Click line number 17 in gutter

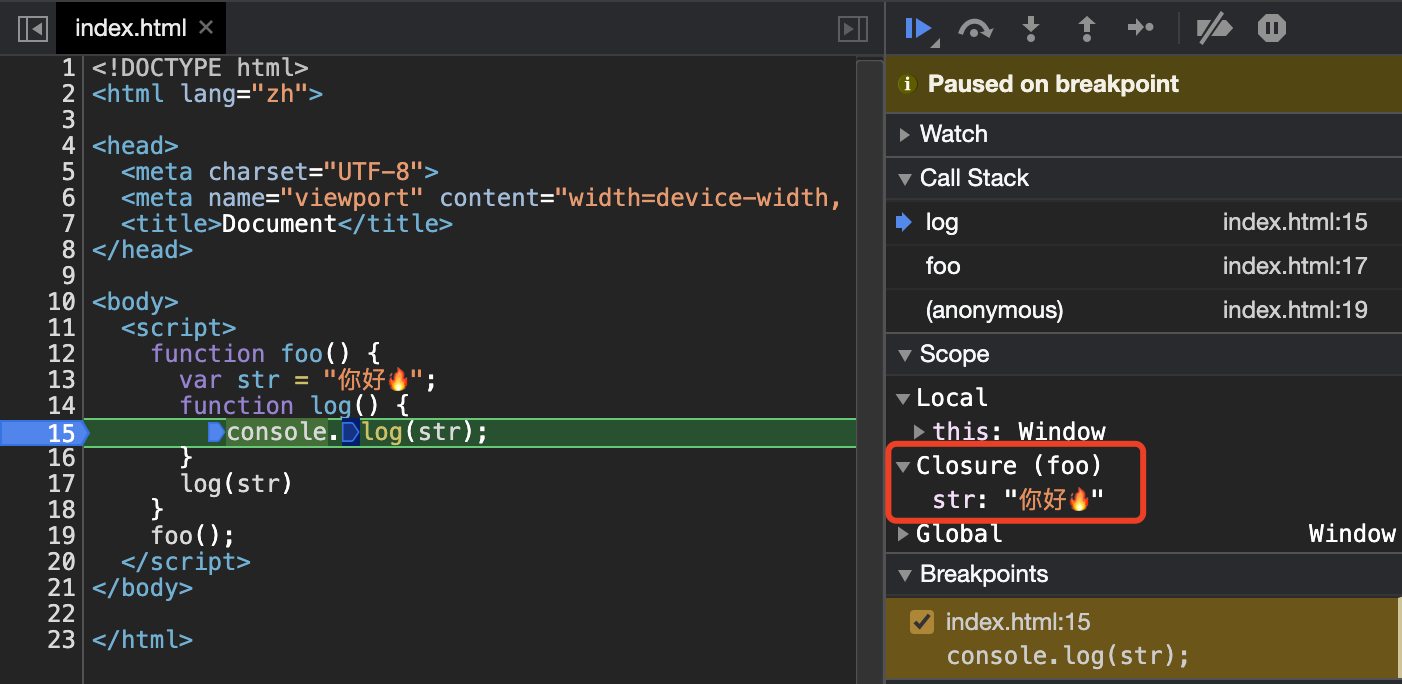tap(61, 484)
